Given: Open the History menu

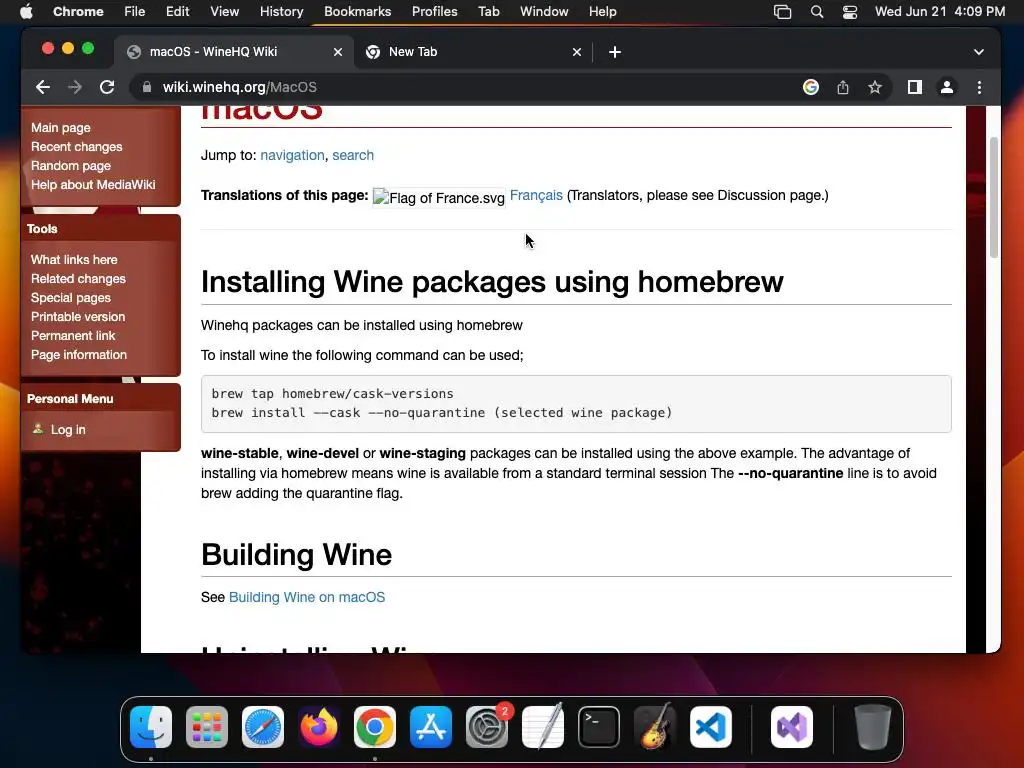Looking at the screenshot, I should pos(281,12).
